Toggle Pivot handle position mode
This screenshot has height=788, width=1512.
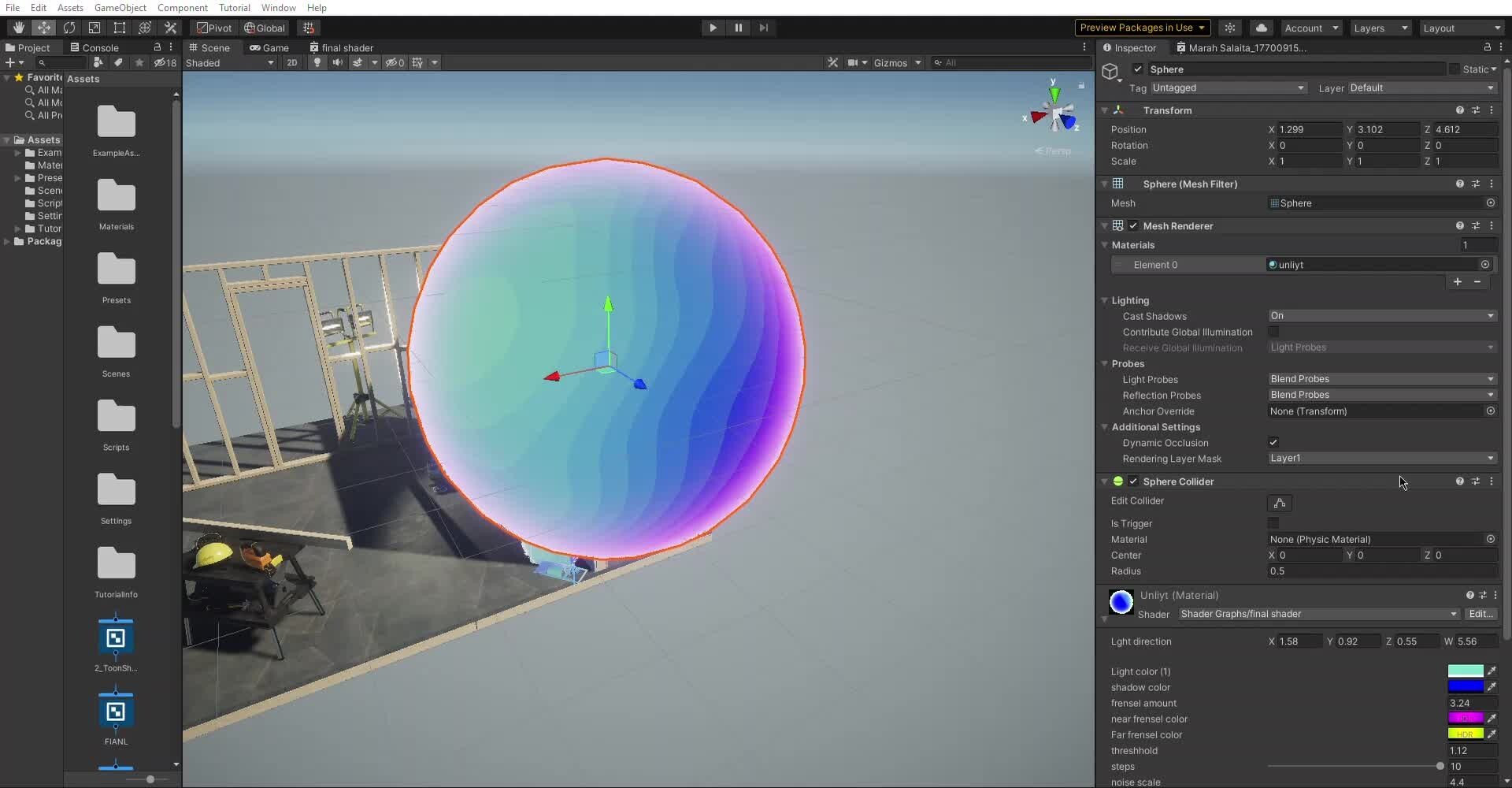click(x=213, y=28)
